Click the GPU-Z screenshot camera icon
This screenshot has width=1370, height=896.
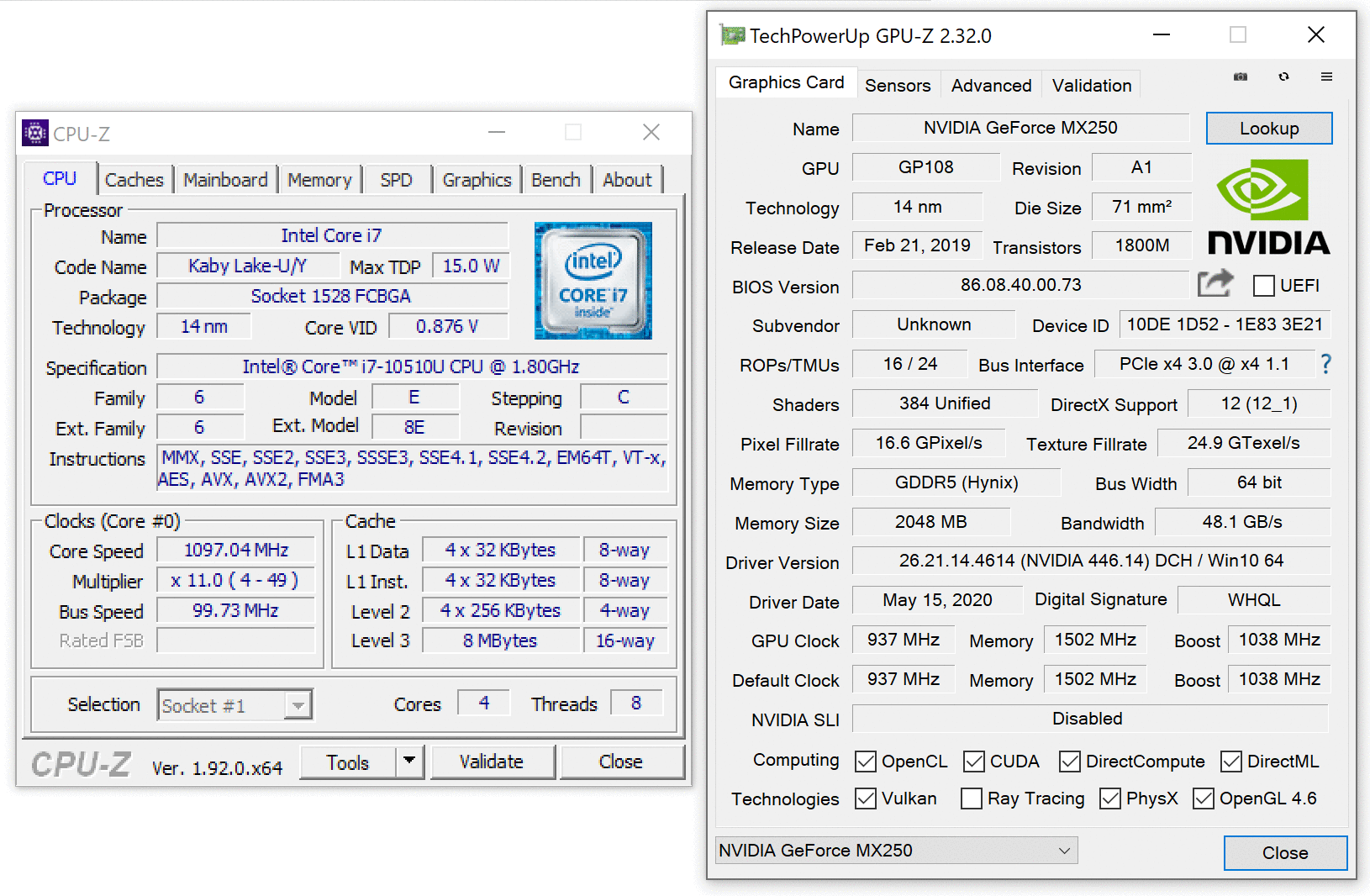point(1240,76)
